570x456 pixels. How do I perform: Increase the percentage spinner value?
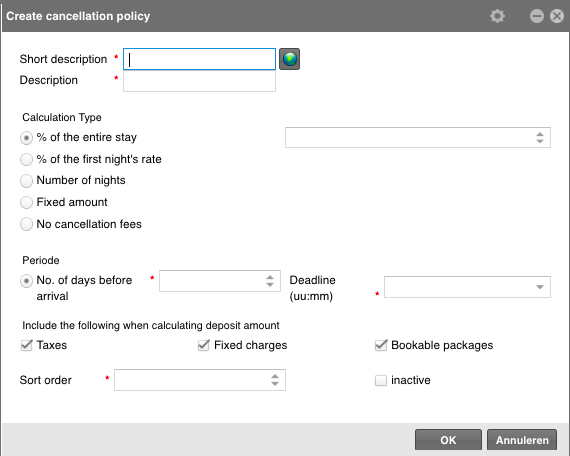coord(540,134)
